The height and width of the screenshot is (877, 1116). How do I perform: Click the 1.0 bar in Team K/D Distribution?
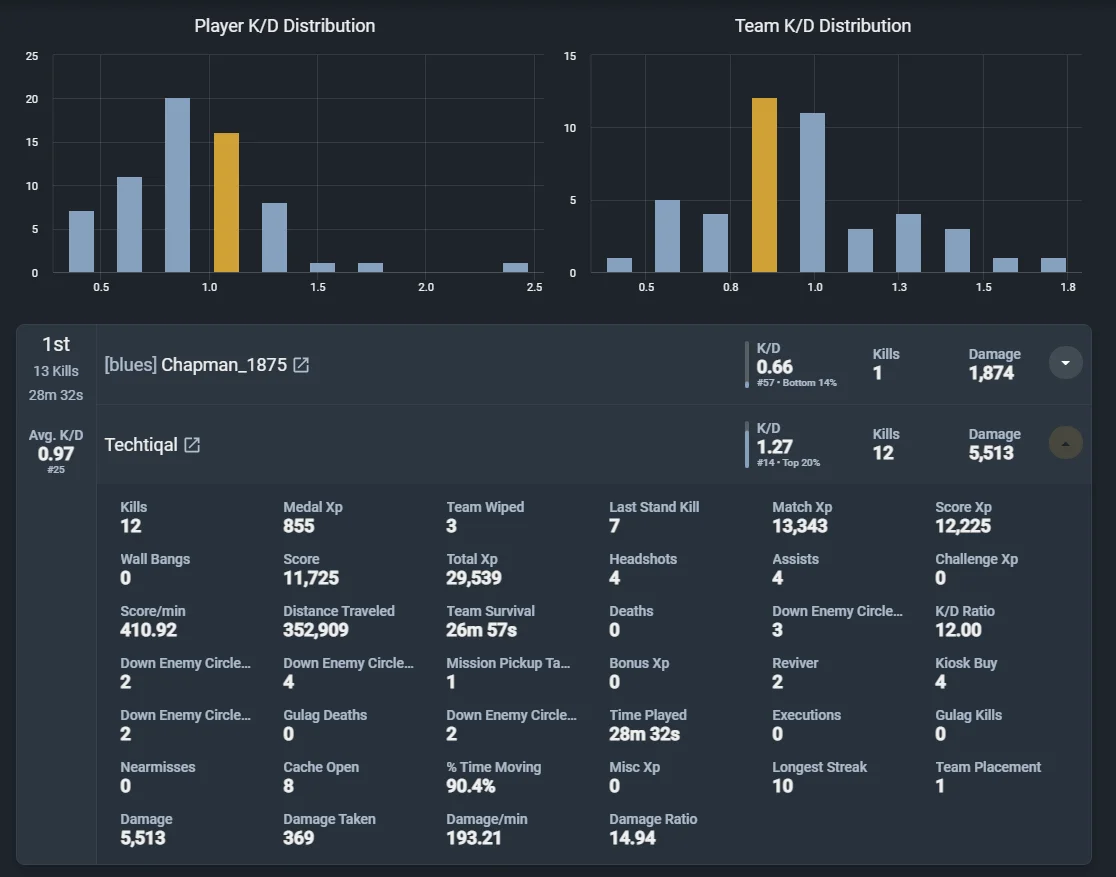pos(812,192)
